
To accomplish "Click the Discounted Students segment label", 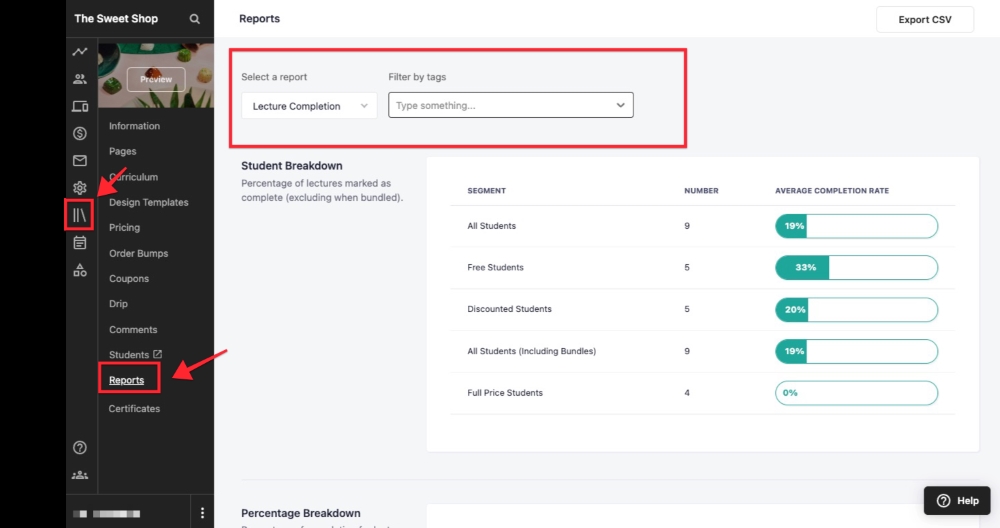I will 510,309.
